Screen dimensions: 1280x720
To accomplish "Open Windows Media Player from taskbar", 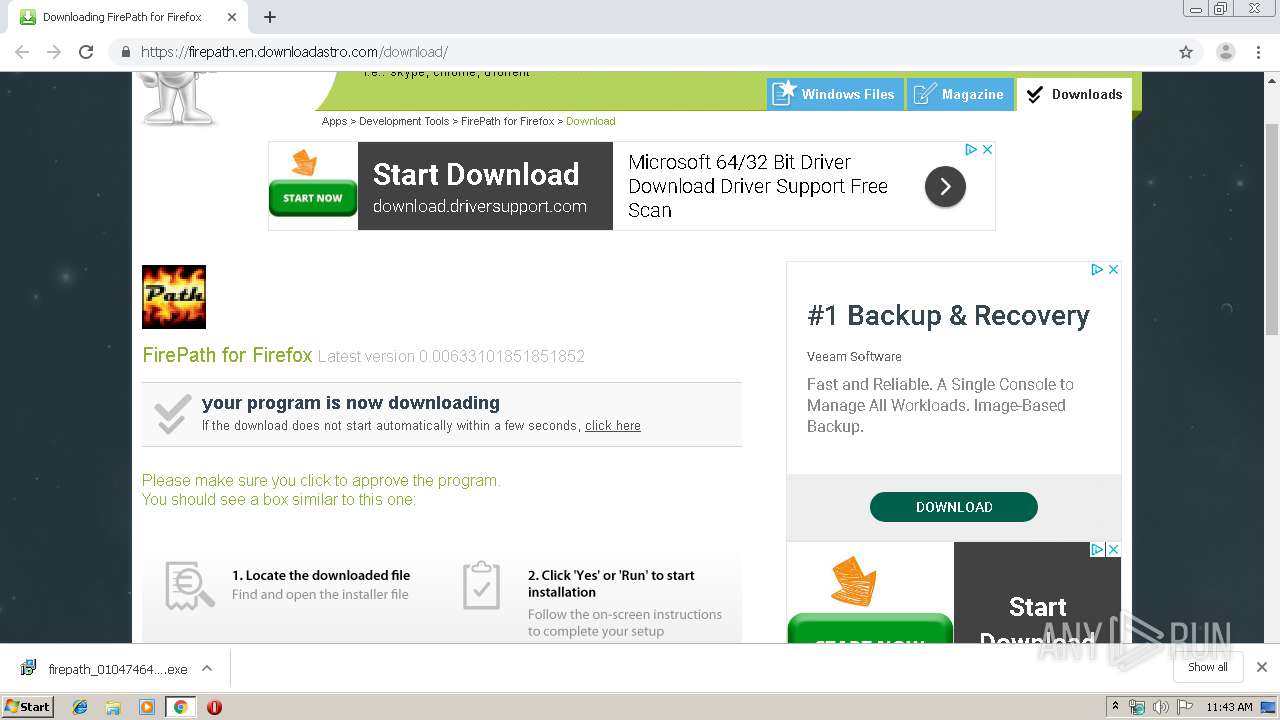I will point(147,707).
